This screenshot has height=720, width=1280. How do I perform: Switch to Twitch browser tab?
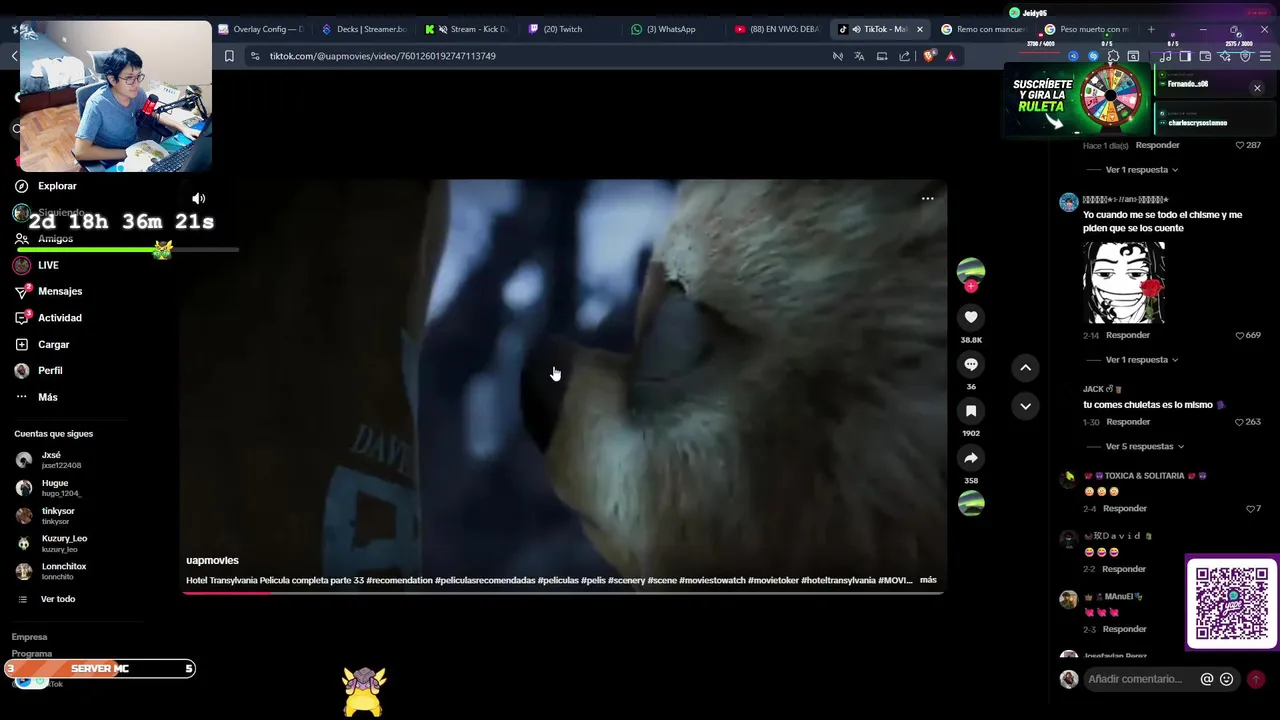571,29
